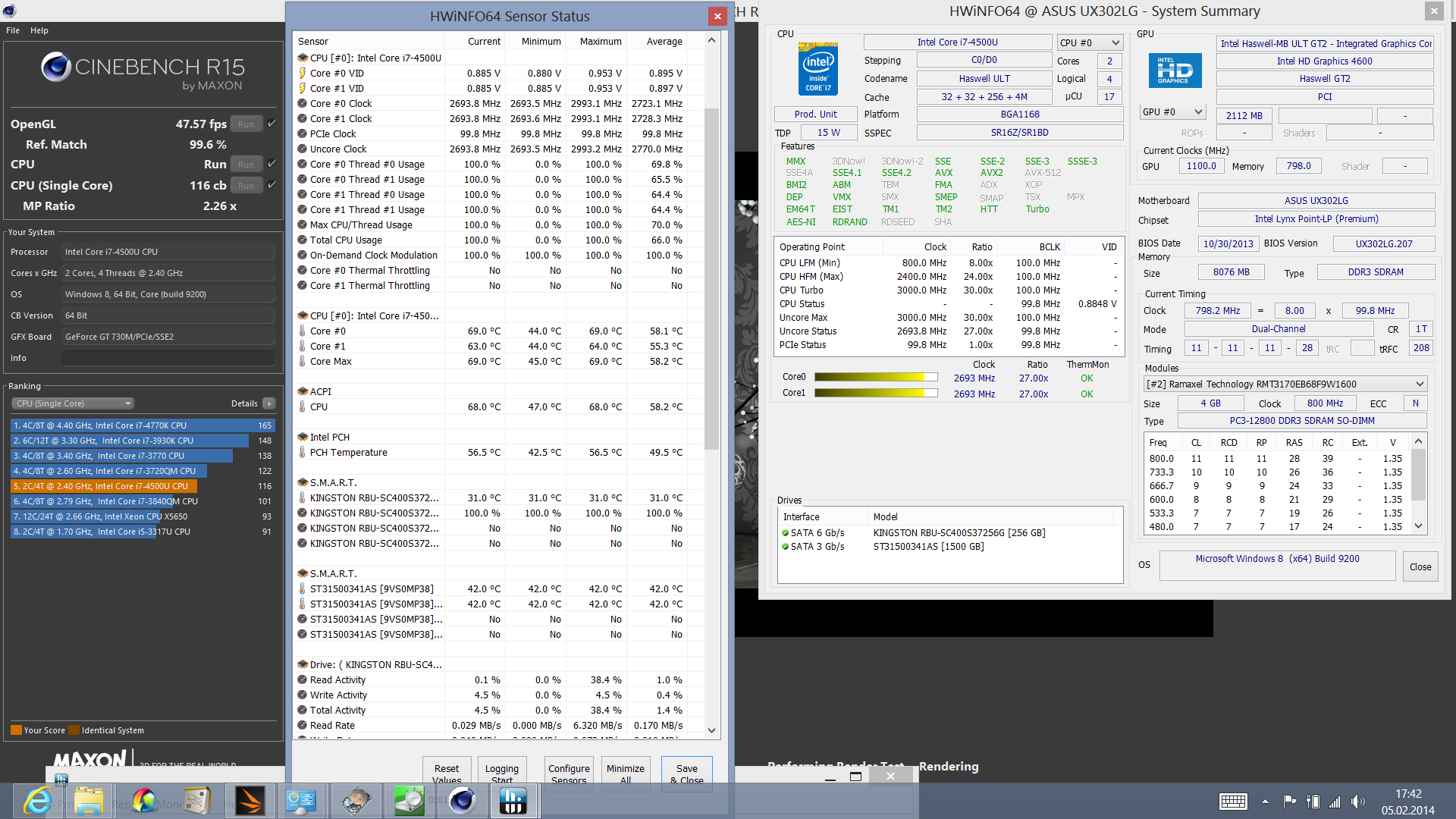
Task: Click the Details arrow in Ranking
Action: coord(269,403)
